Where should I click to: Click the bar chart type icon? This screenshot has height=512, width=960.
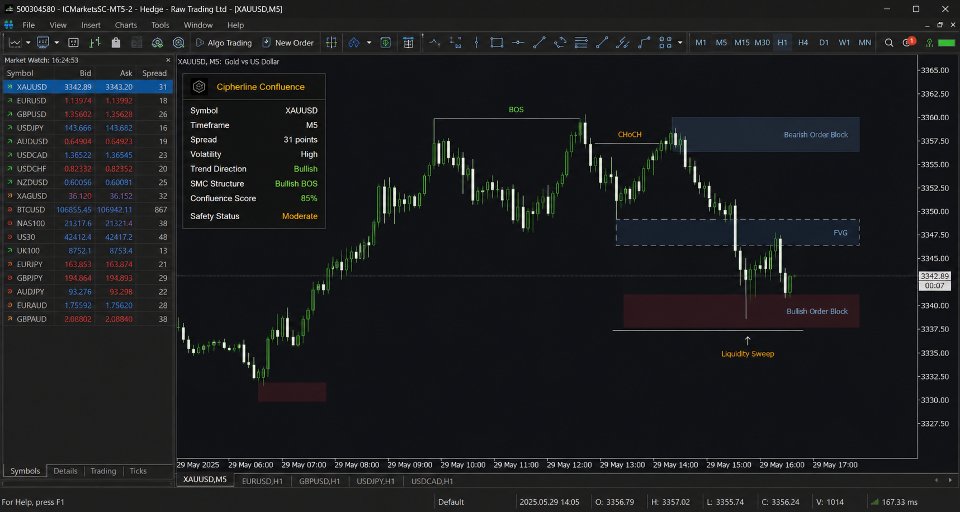tap(94, 43)
